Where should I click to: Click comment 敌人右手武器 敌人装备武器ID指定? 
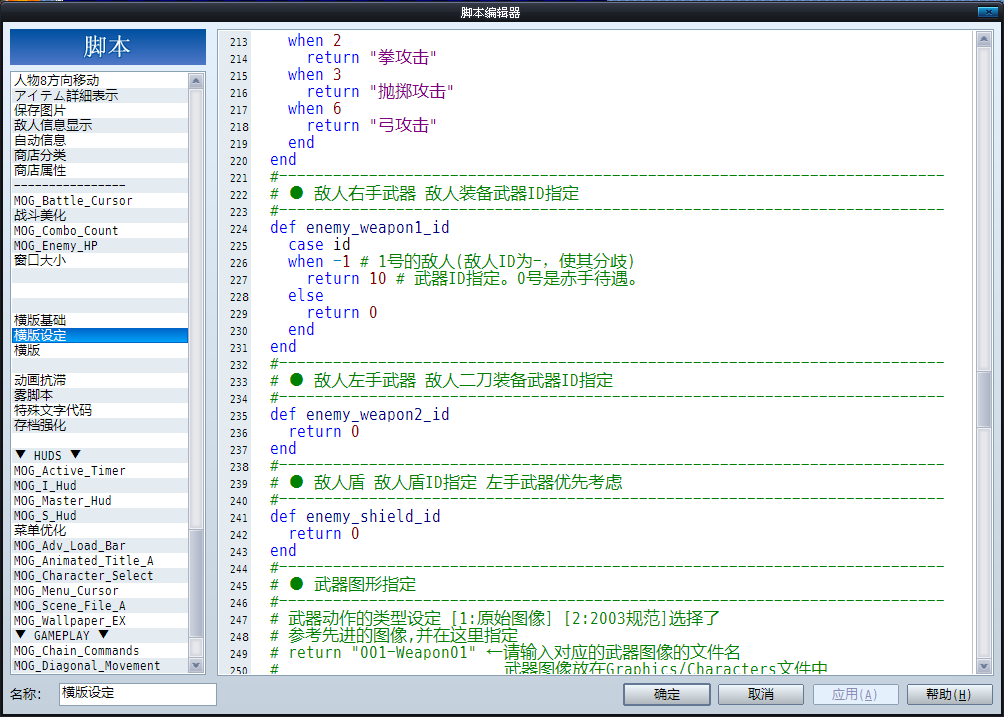pyautogui.click(x=425, y=193)
